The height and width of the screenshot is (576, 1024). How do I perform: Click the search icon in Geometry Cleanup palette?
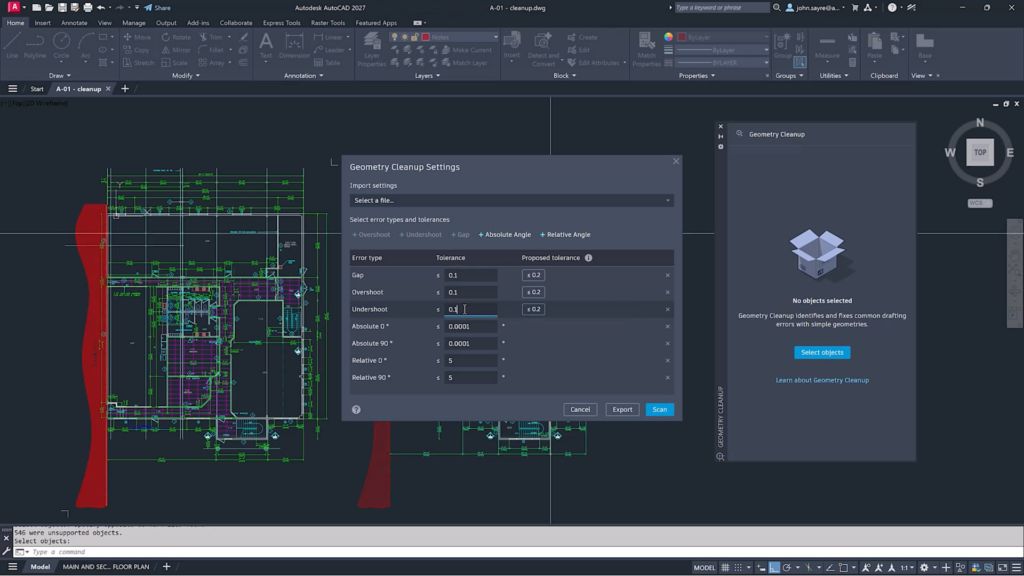[739, 134]
